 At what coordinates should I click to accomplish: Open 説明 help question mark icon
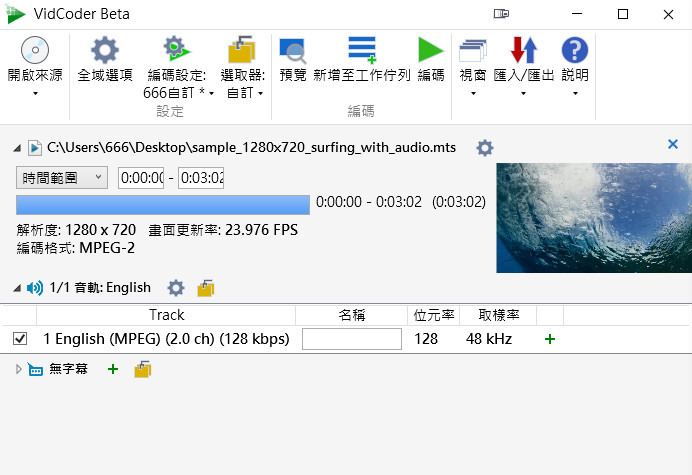click(x=575, y=50)
